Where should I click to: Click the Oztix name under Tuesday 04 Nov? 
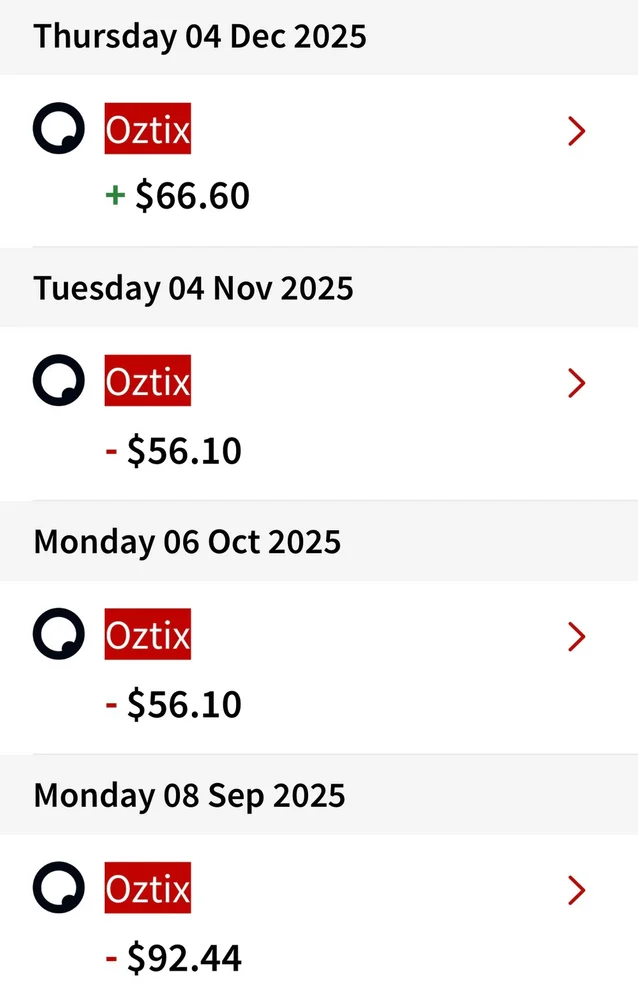point(147,382)
